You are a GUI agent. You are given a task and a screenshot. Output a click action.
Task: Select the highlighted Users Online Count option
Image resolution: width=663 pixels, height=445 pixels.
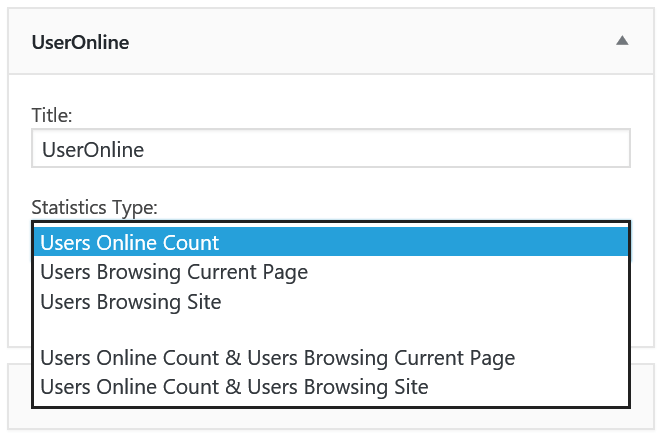331,242
